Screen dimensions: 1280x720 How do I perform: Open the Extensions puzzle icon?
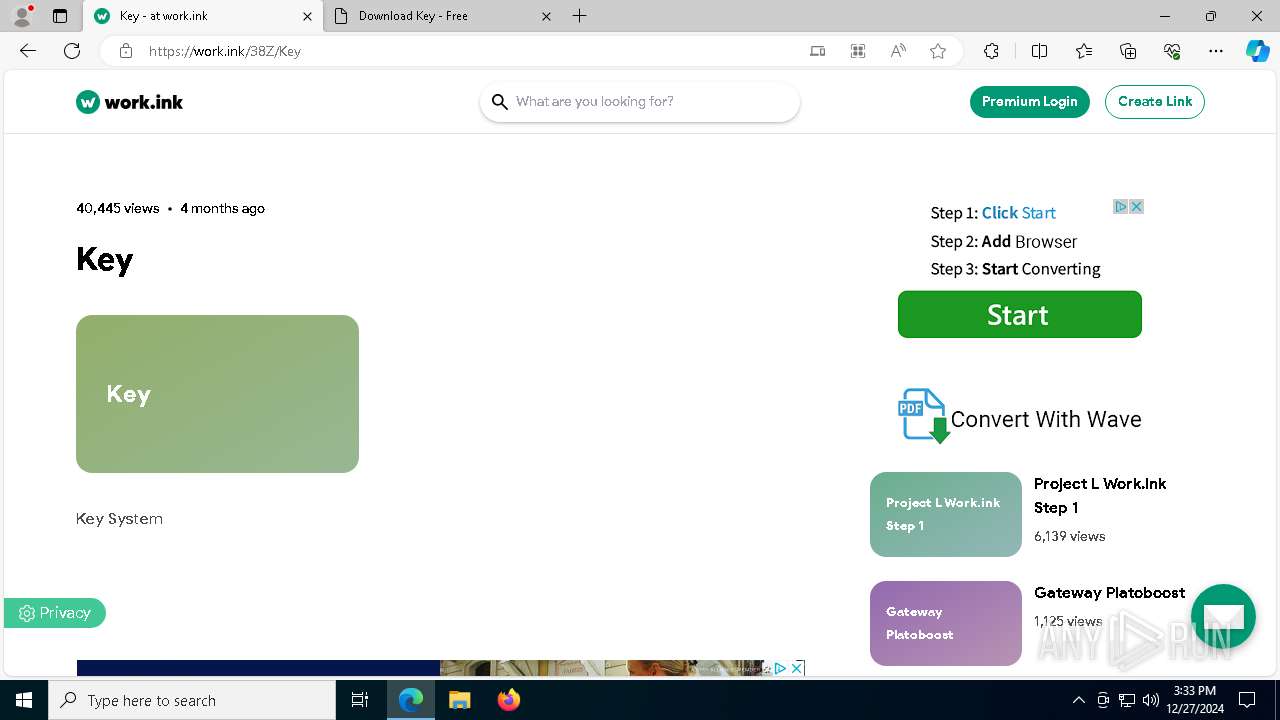(x=991, y=51)
